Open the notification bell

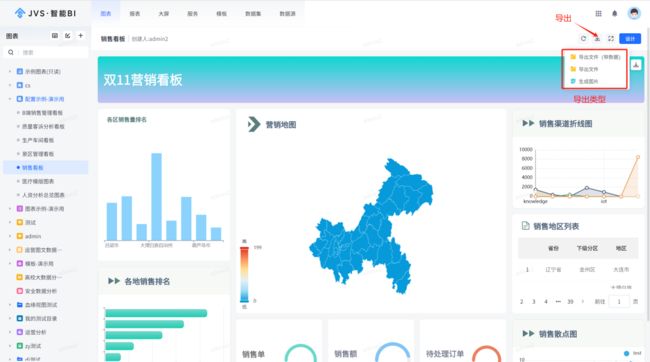(x=615, y=14)
